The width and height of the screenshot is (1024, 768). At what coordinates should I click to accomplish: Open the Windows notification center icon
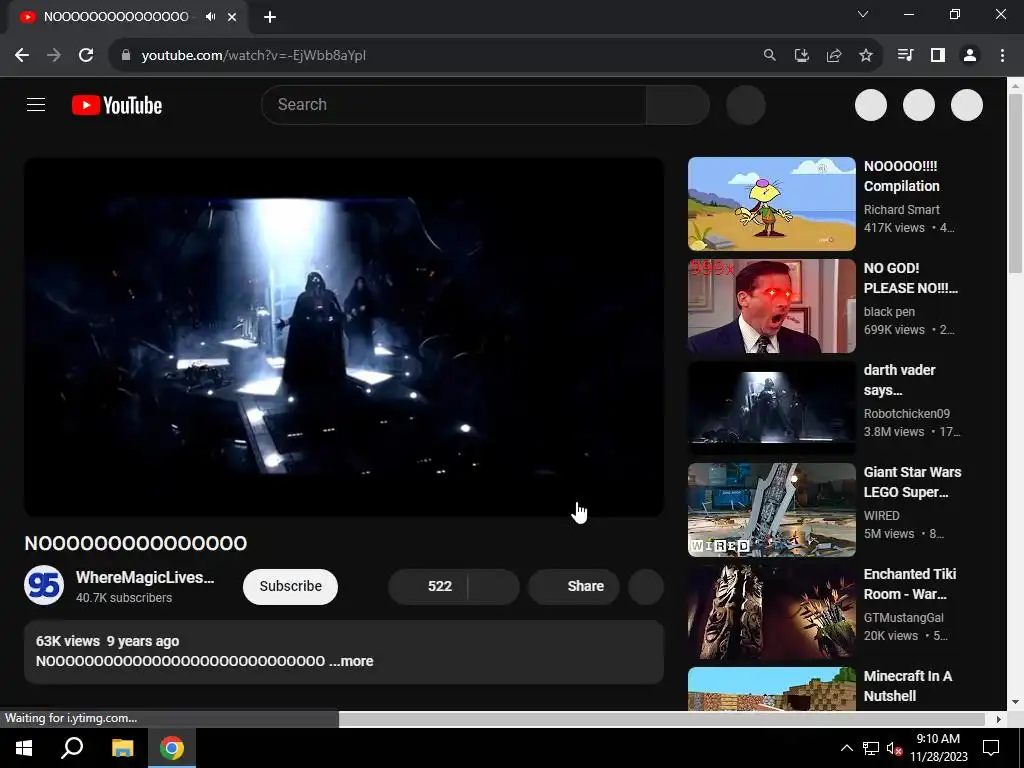click(991, 748)
